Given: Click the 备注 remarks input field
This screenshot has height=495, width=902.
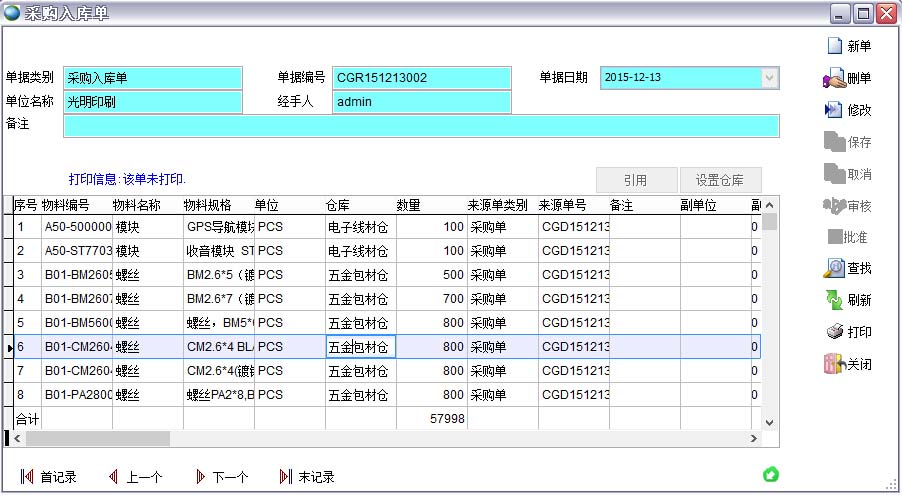Looking at the screenshot, I should click(x=420, y=125).
